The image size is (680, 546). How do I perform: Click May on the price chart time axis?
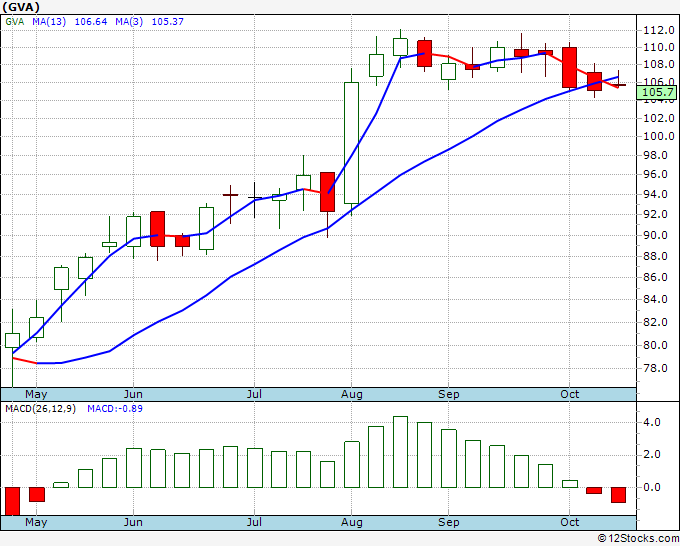tap(36, 394)
